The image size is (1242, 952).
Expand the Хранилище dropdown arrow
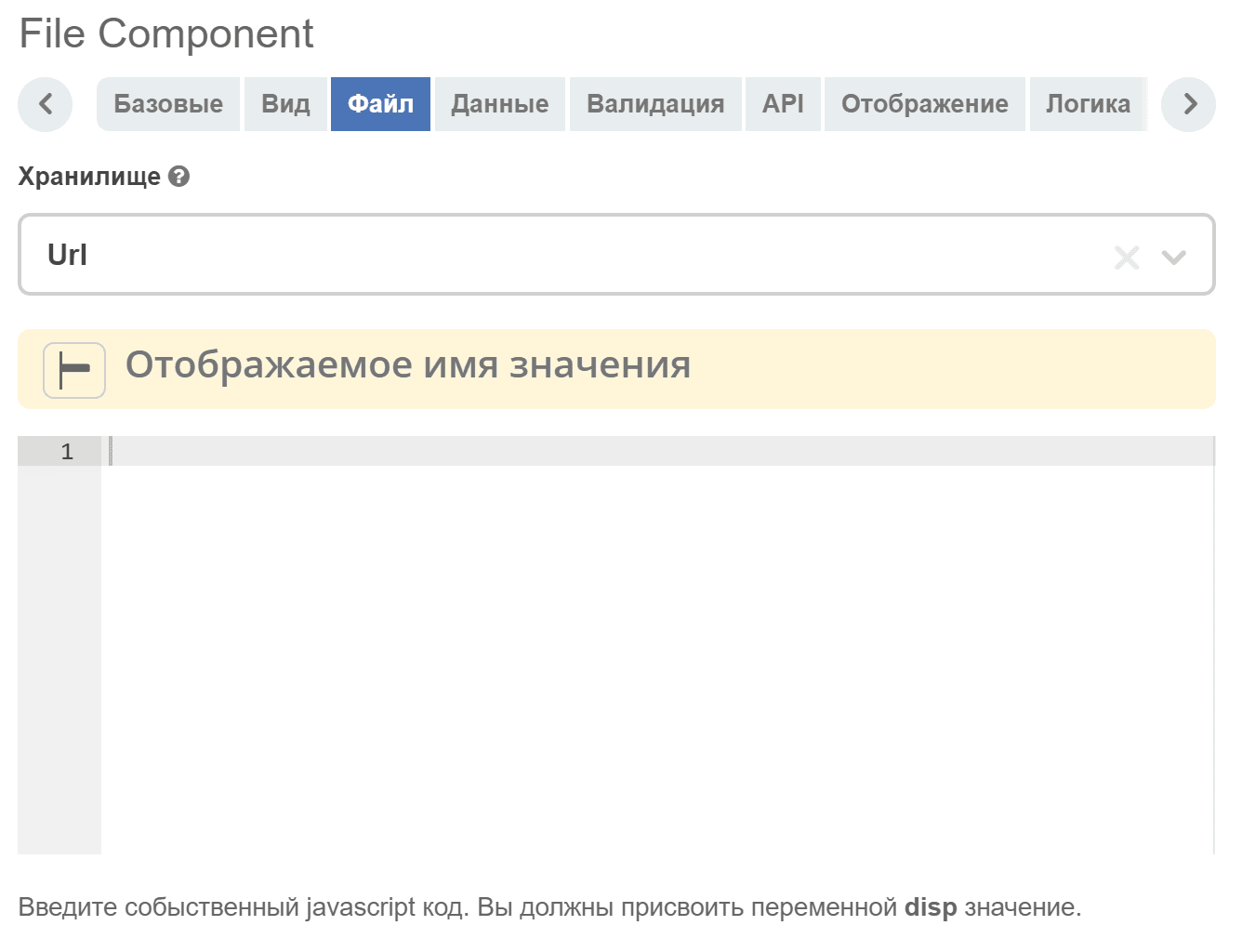(1174, 257)
